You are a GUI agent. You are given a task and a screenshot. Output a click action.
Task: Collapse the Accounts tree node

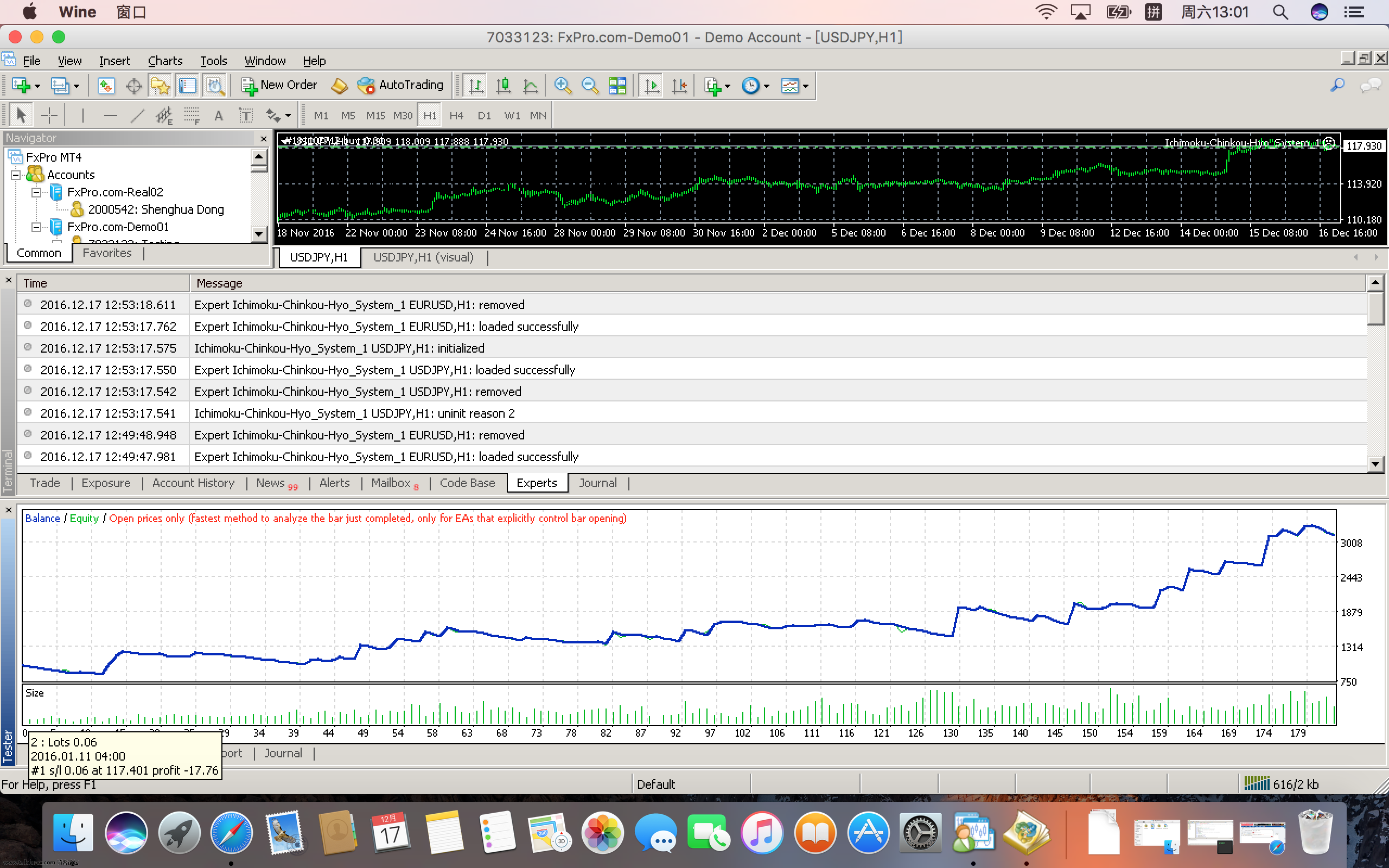[x=16, y=175]
